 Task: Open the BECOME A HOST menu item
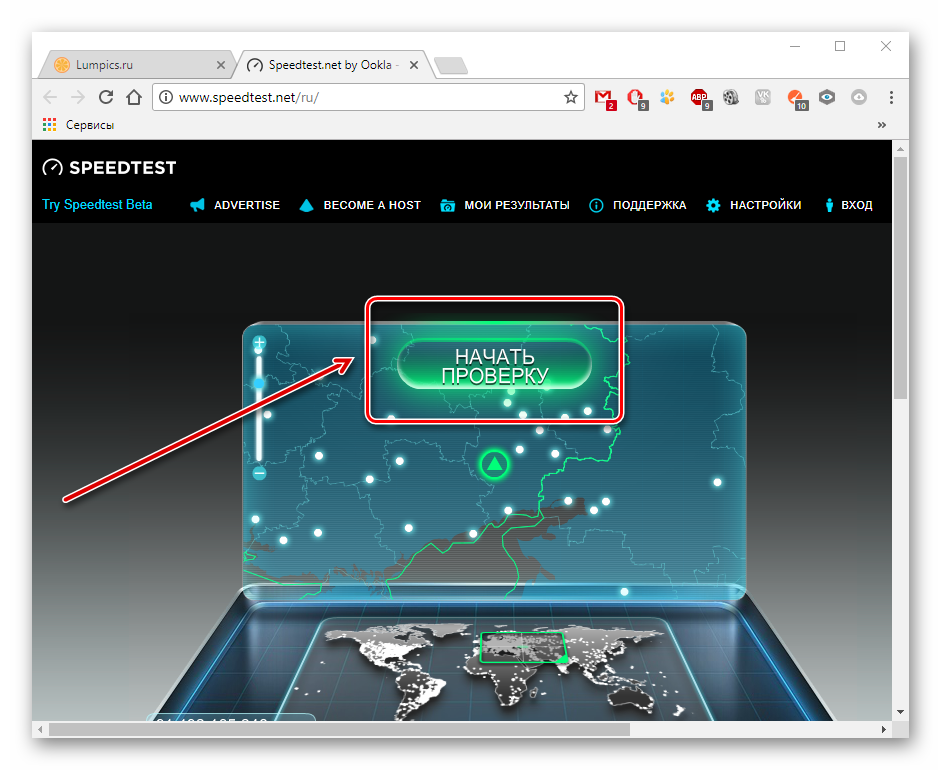click(372, 205)
